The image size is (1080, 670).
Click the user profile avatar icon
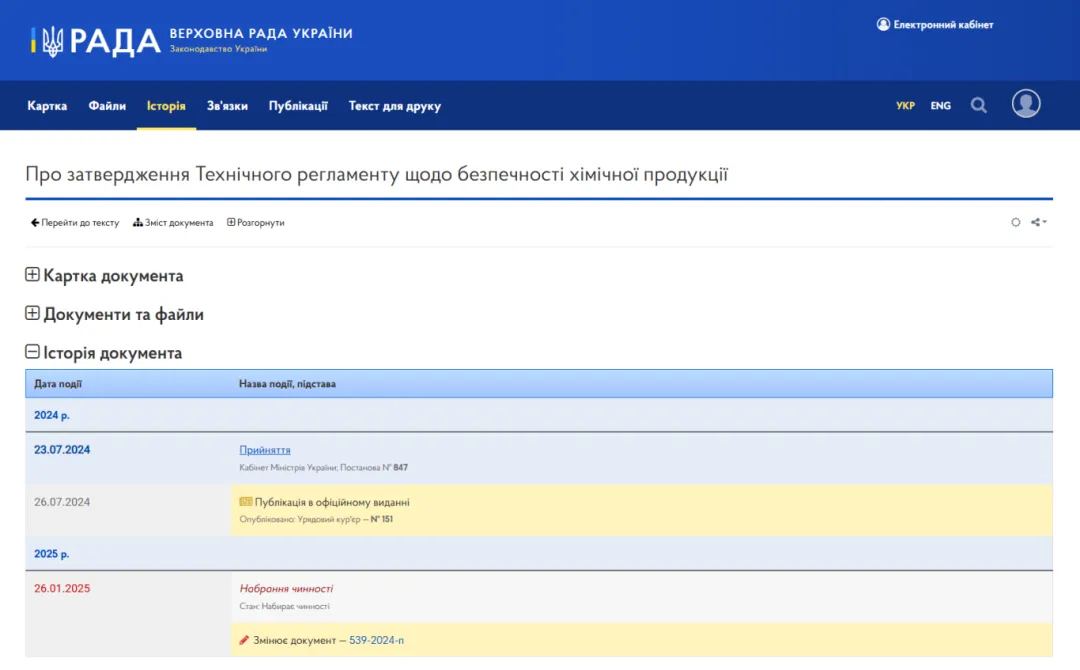coord(1026,104)
